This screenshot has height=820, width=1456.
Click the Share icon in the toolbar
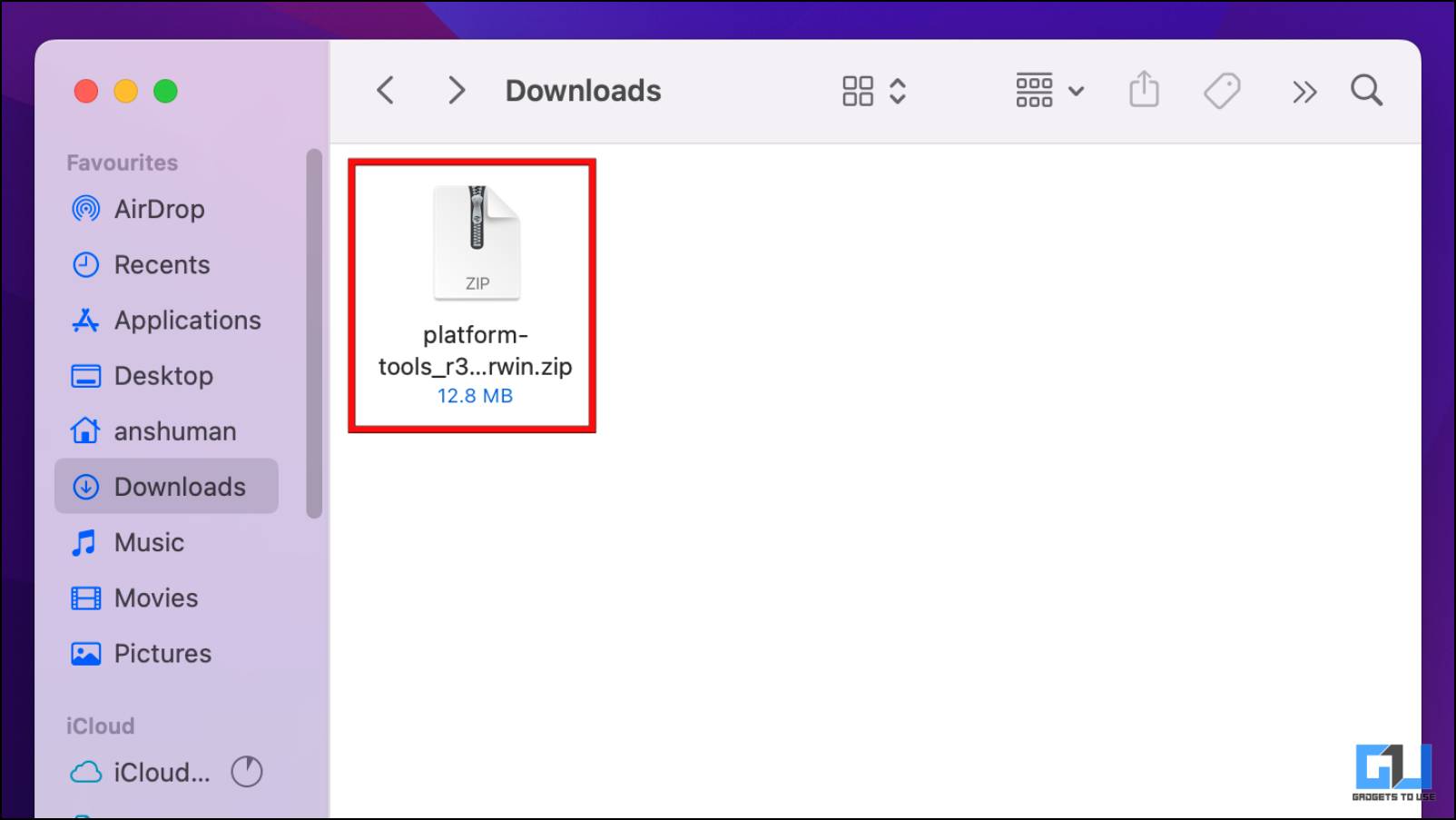coord(1144,90)
